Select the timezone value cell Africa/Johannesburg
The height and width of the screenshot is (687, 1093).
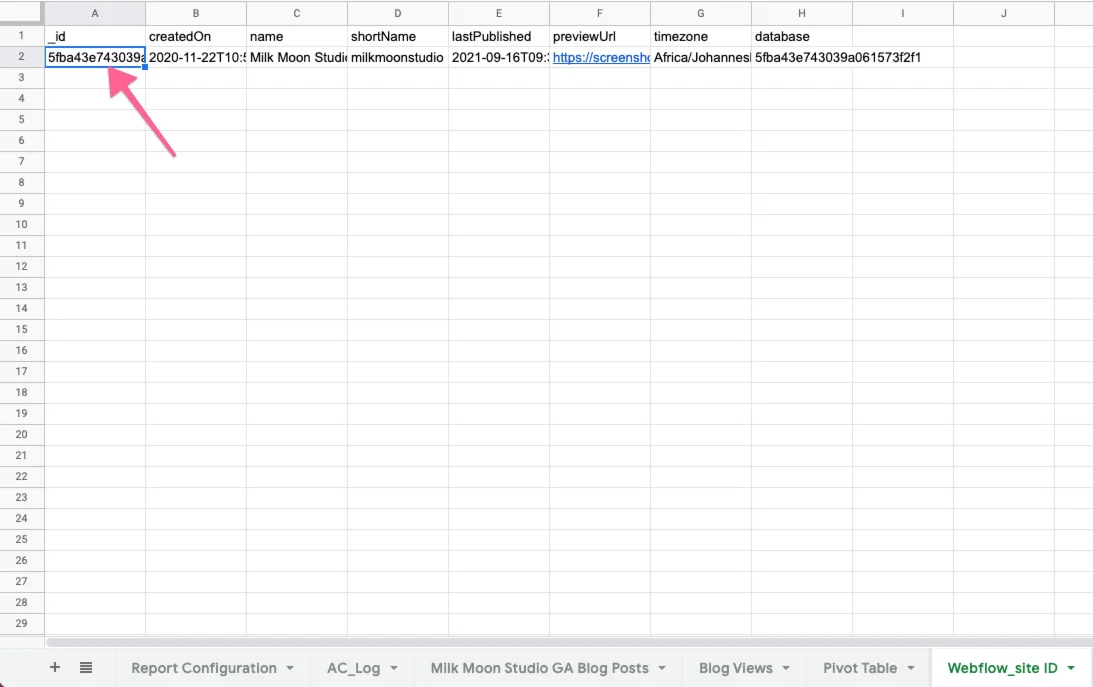pos(700,57)
